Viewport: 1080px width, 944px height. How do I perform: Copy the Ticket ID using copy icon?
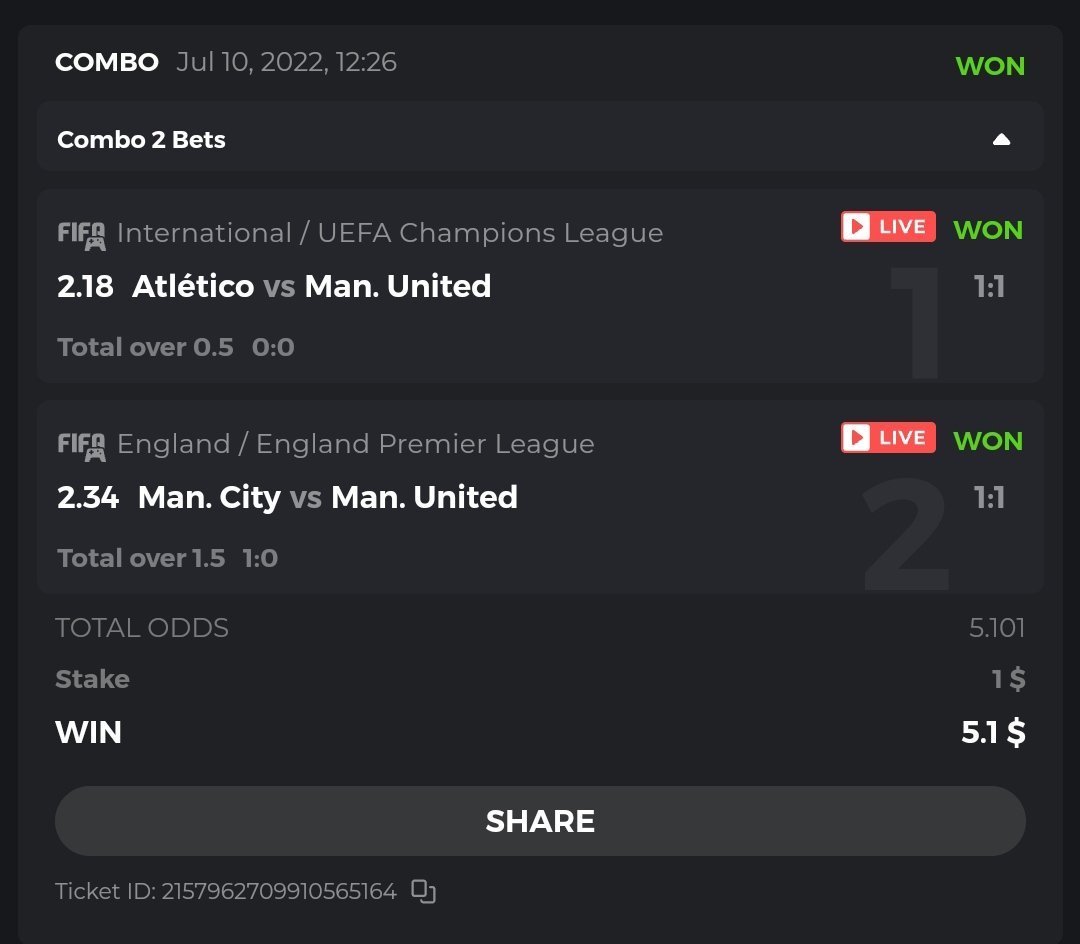pyautogui.click(x=424, y=891)
